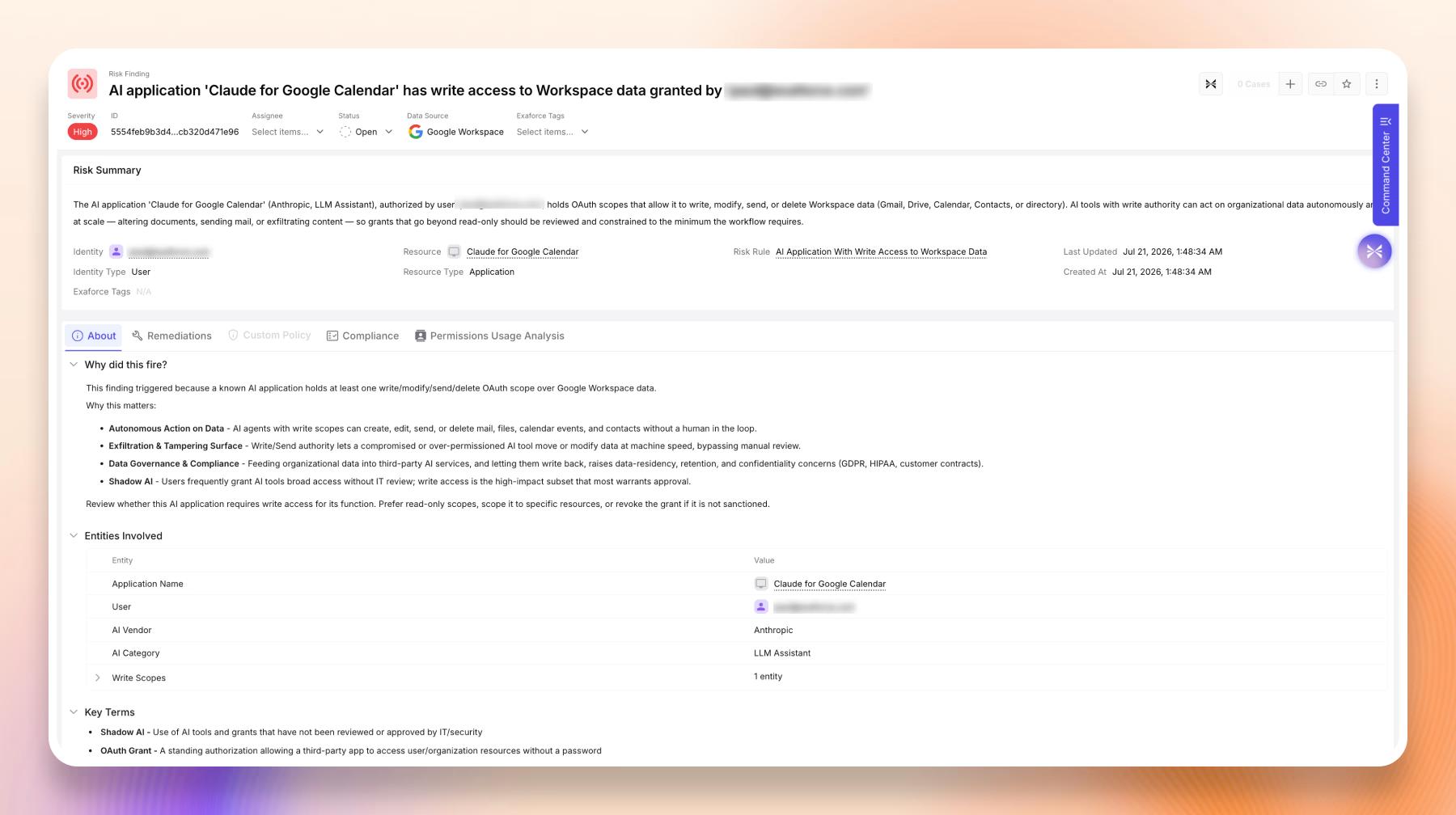Star this risk finding as favorite
Viewport: 1456px width, 815px height.
tap(1347, 84)
